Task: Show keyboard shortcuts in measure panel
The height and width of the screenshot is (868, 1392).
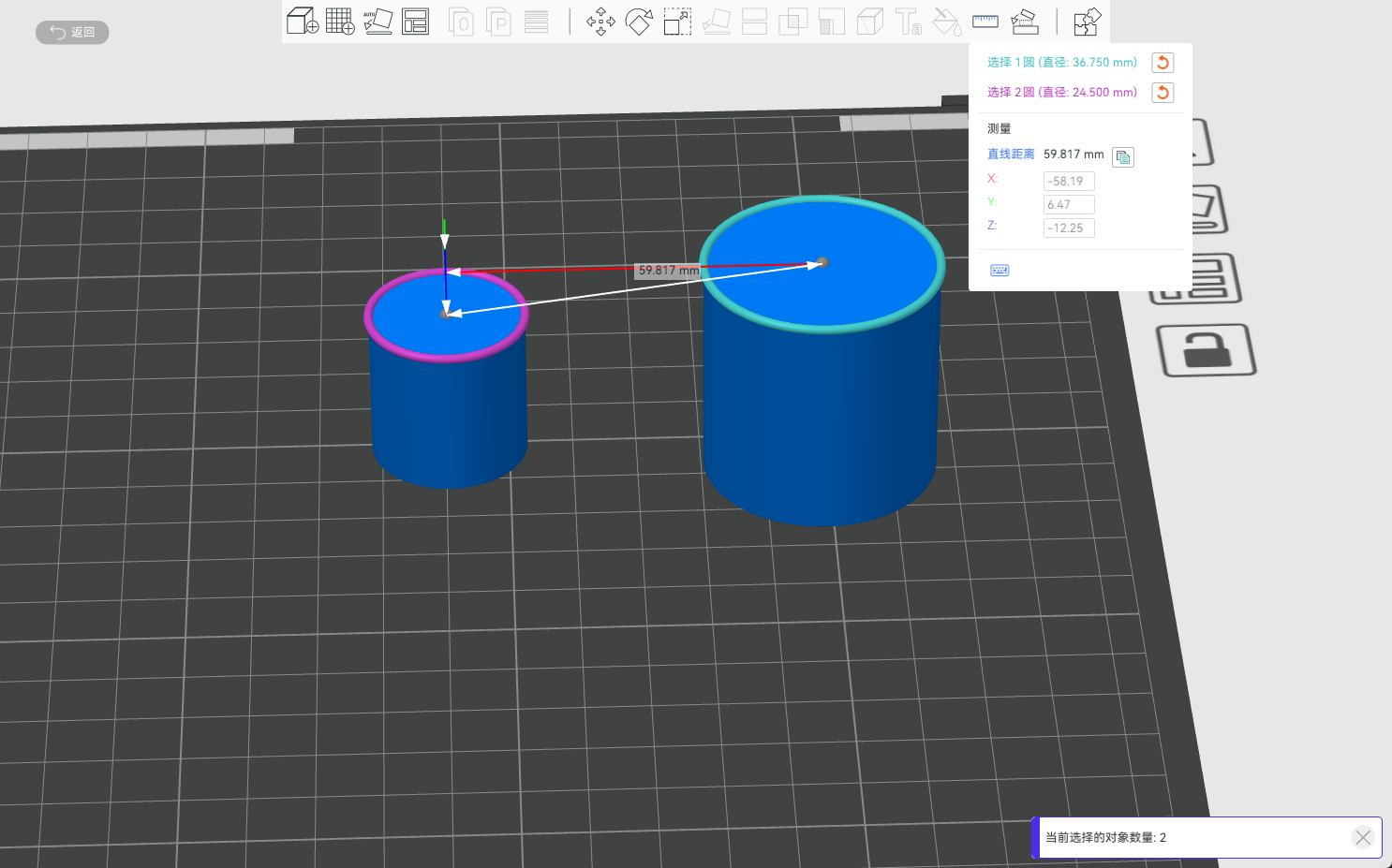Action: click(1000, 271)
